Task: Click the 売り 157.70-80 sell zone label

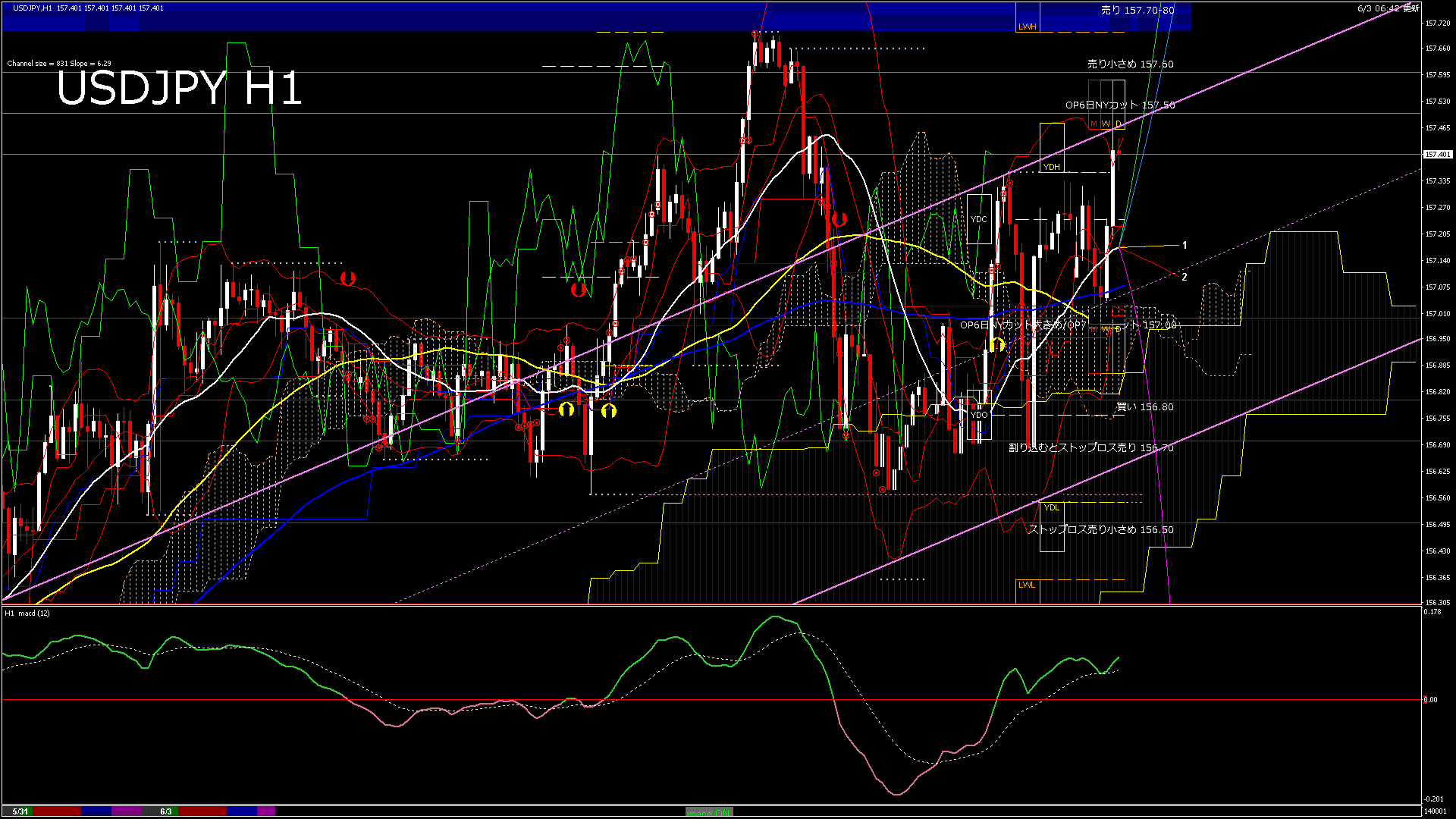Action: 1137,10
